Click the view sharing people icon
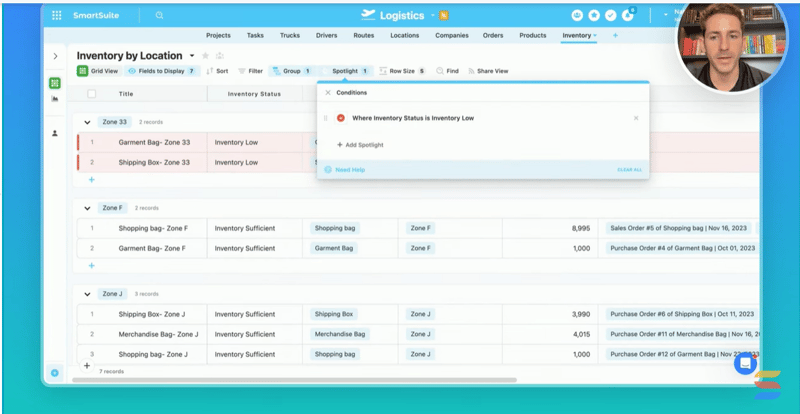Screen dimensions: 800x414 coord(219,56)
